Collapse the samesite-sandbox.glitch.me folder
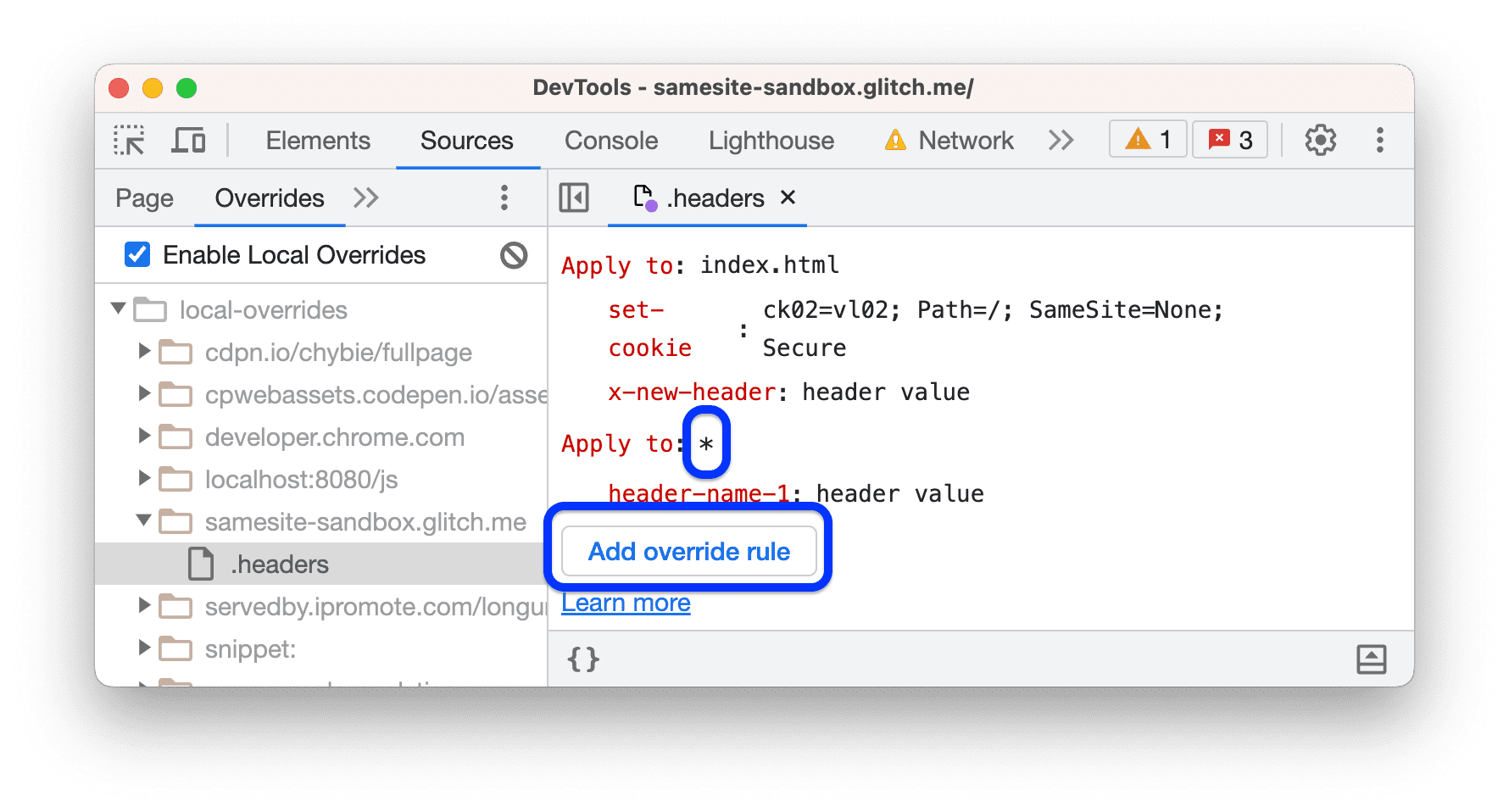This screenshot has height=812, width=1509. pos(143,521)
